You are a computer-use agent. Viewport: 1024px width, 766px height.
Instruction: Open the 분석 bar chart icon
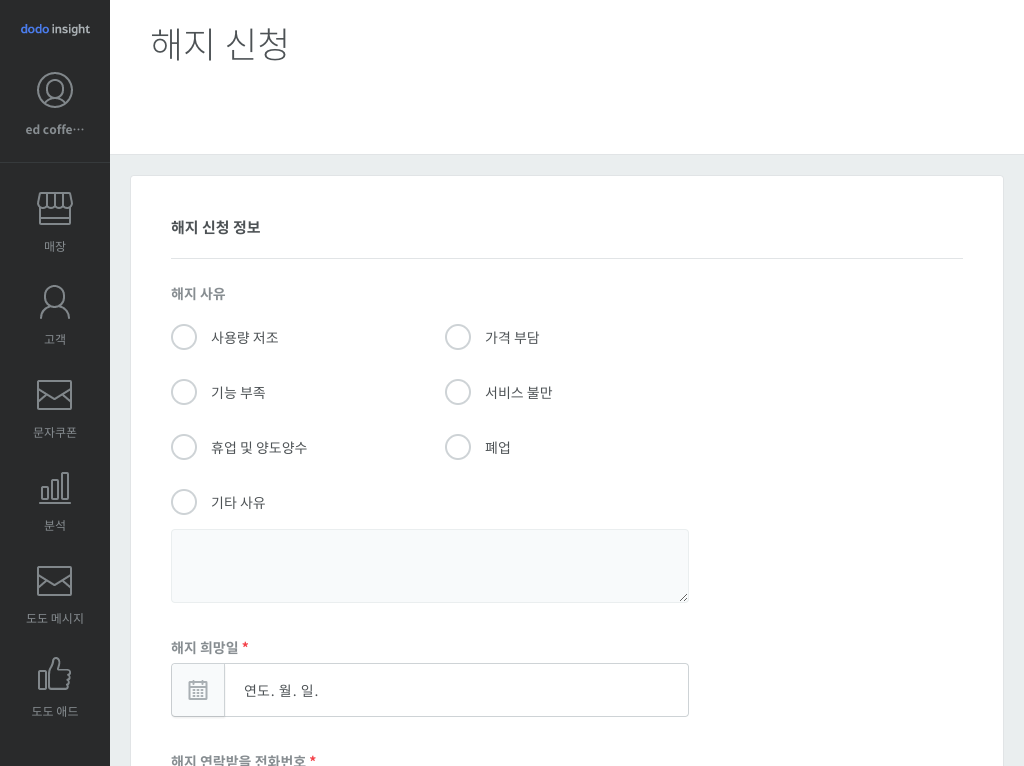coord(55,488)
